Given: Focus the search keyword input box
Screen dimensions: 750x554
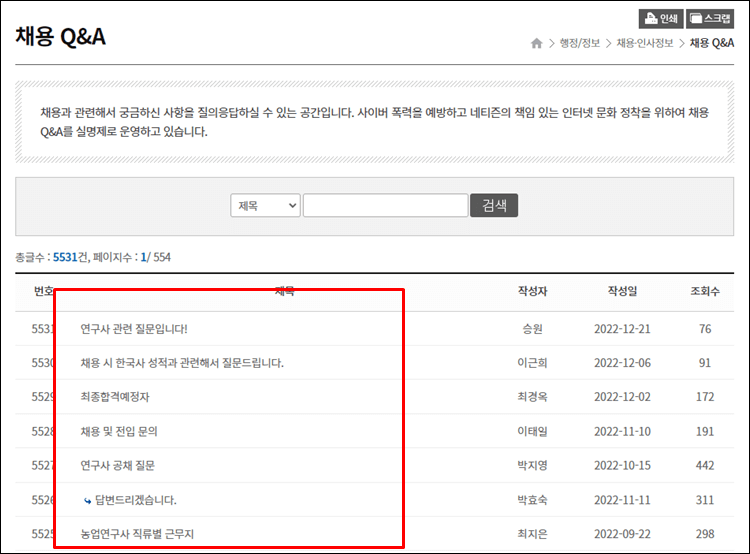Looking at the screenshot, I should (x=386, y=206).
